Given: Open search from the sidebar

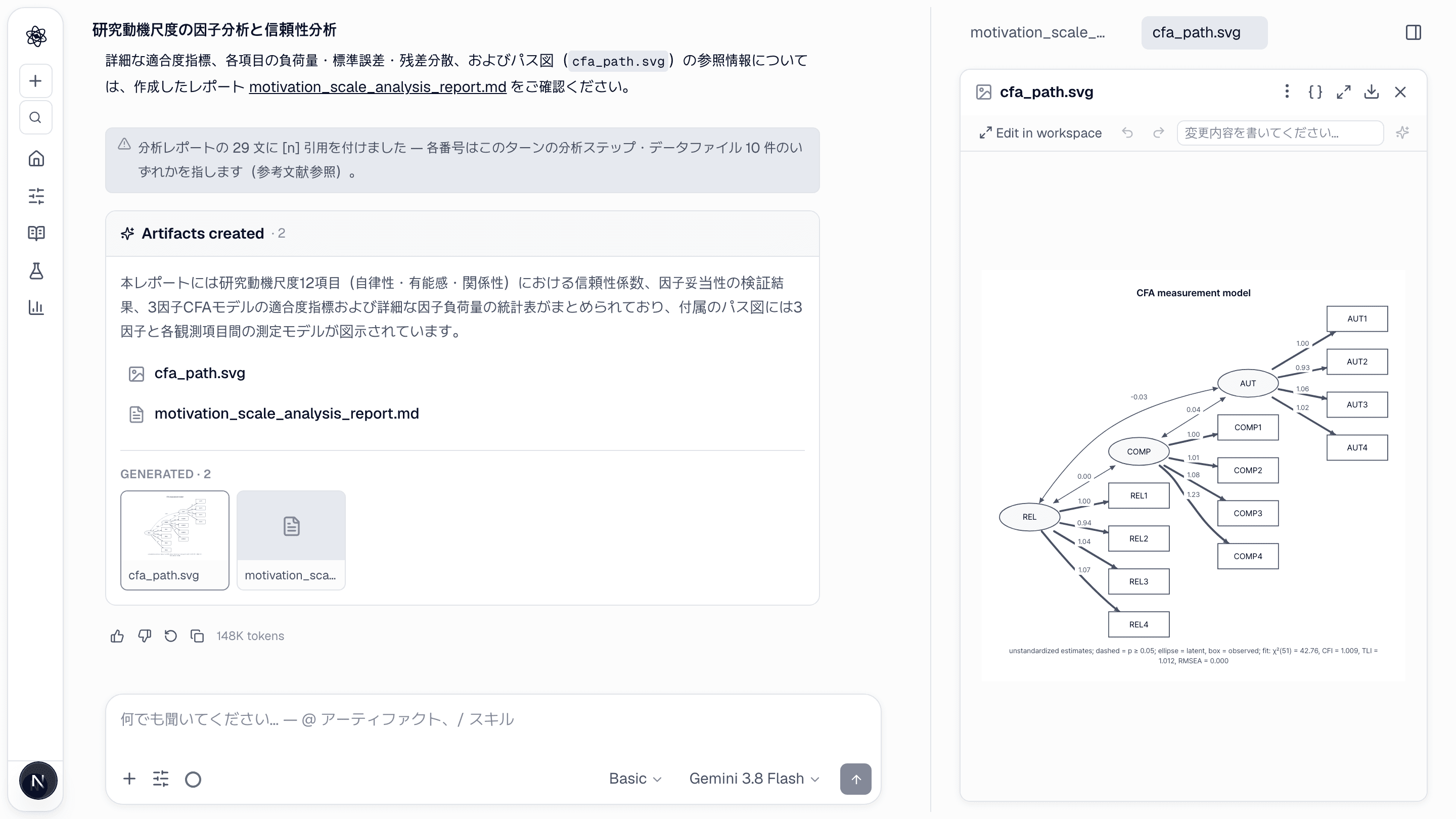Looking at the screenshot, I should point(35,118).
